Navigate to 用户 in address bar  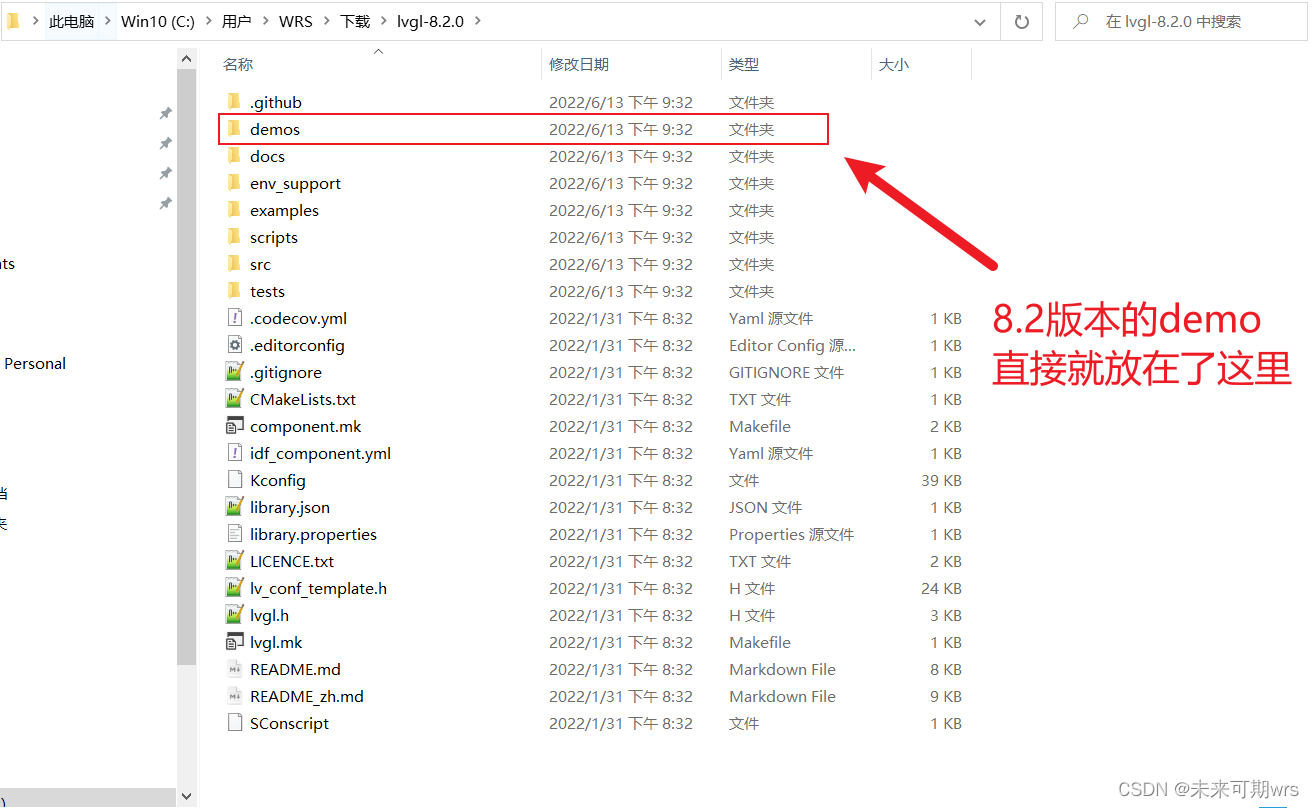pyautogui.click(x=237, y=21)
